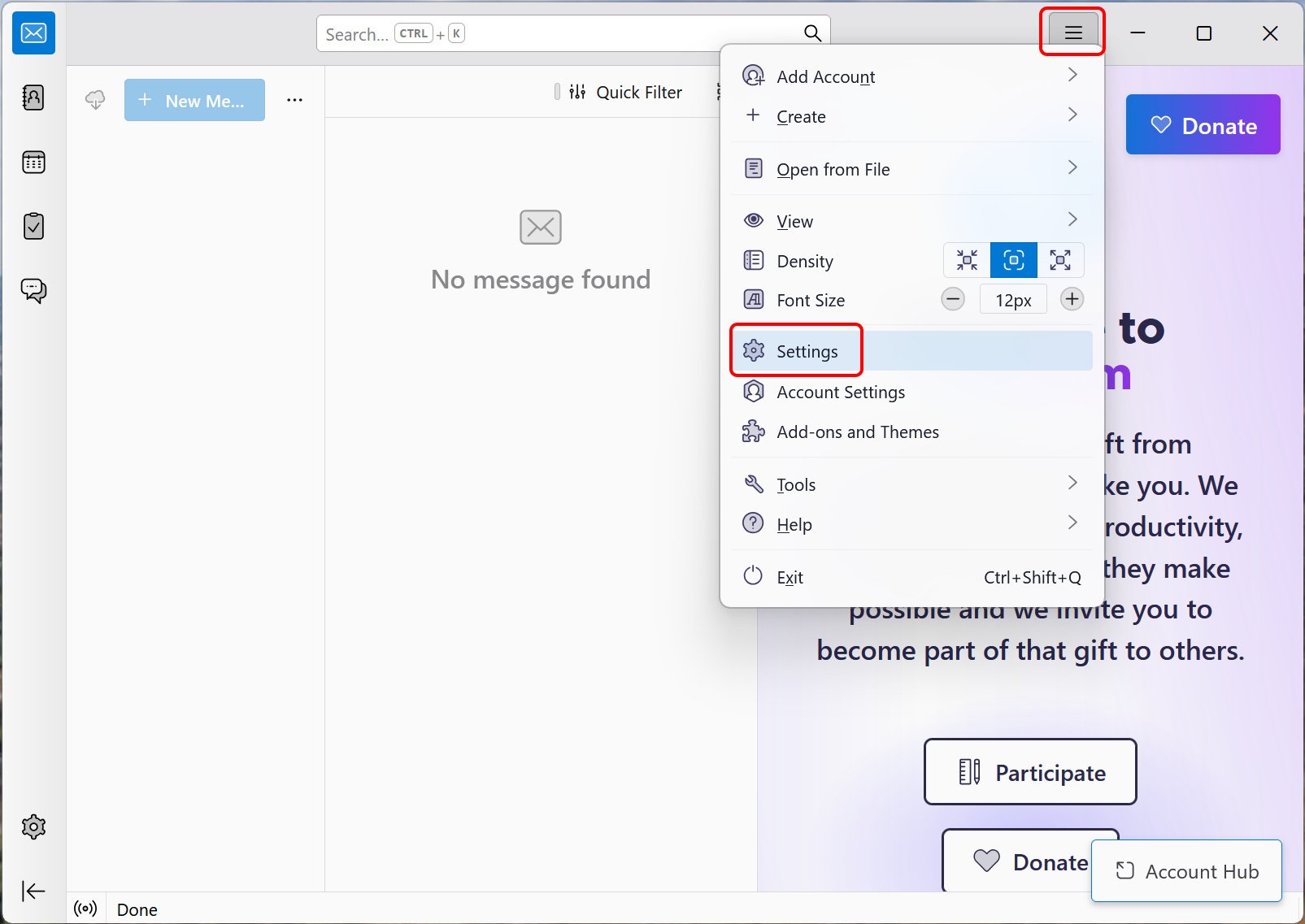Choose Settings in the app menu
1305x924 pixels.
[x=912, y=351]
